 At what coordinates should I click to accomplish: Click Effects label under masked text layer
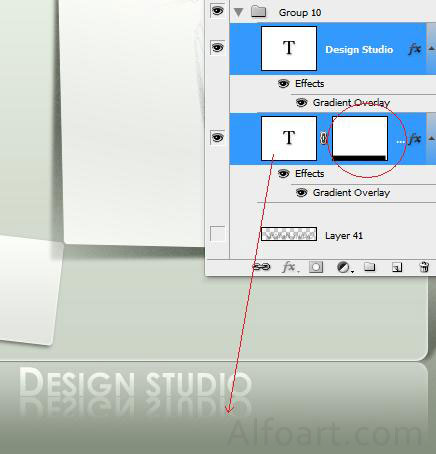point(309,173)
